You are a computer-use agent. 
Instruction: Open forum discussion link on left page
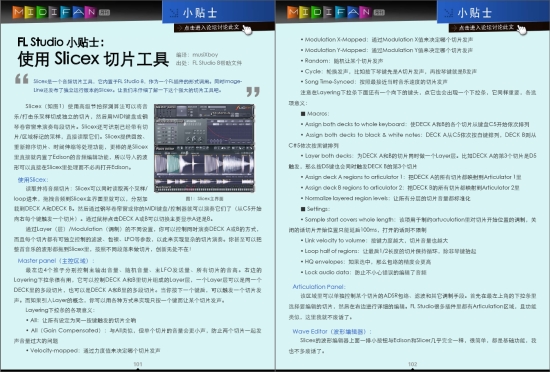coord(209,27)
